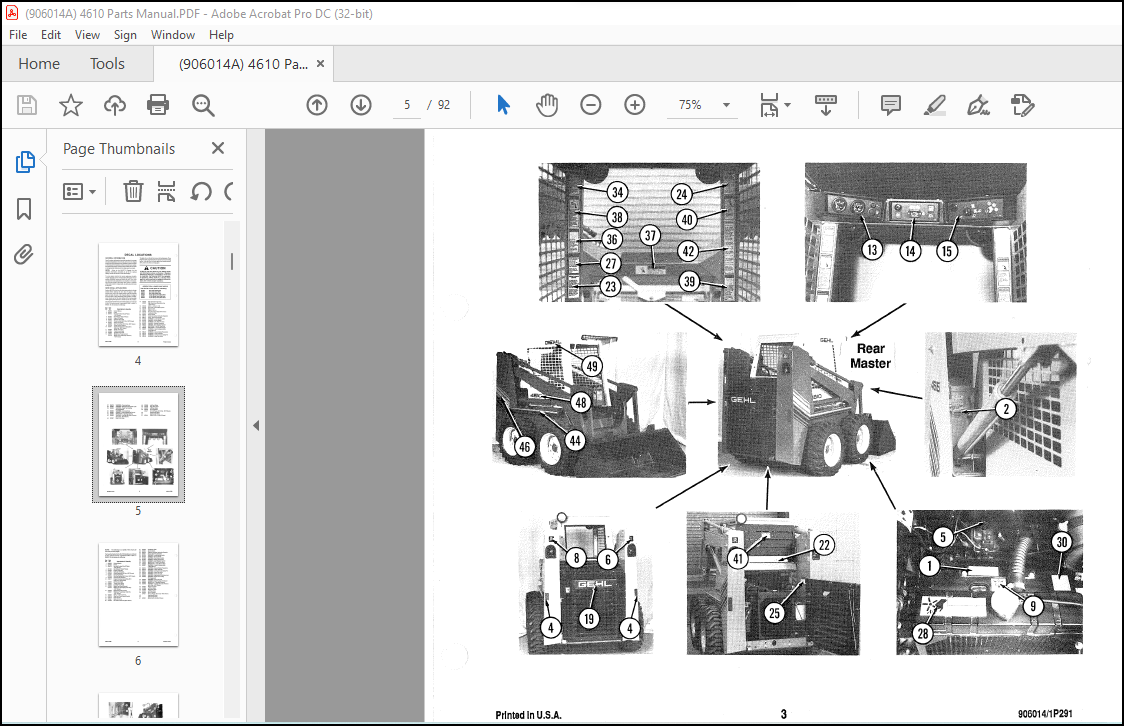The height and width of the screenshot is (726, 1124).
Task: Delete selected page with trash icon
Action: [133, 191]
